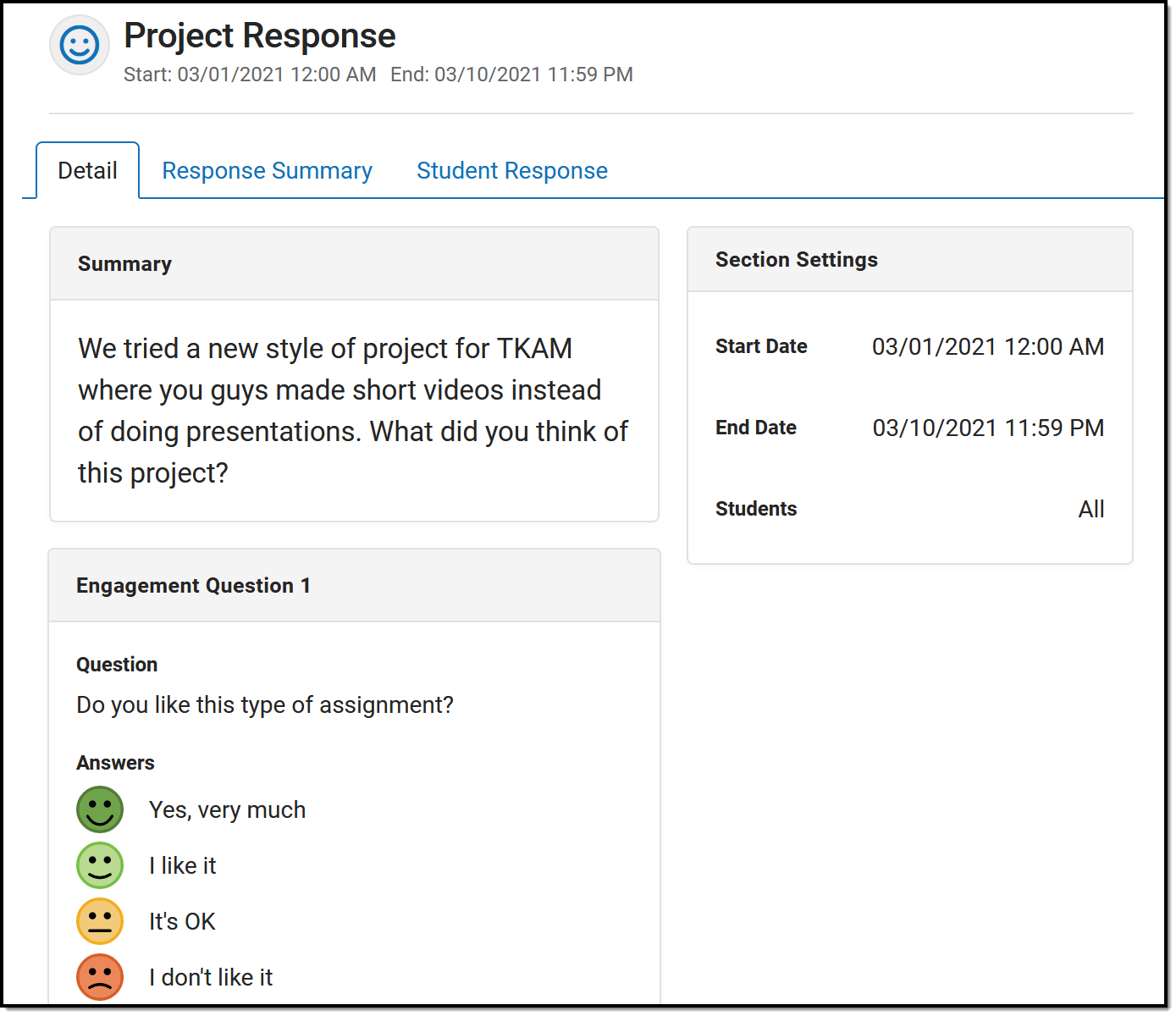Click the Students label

pyautogui.click(x=756, y=509)
